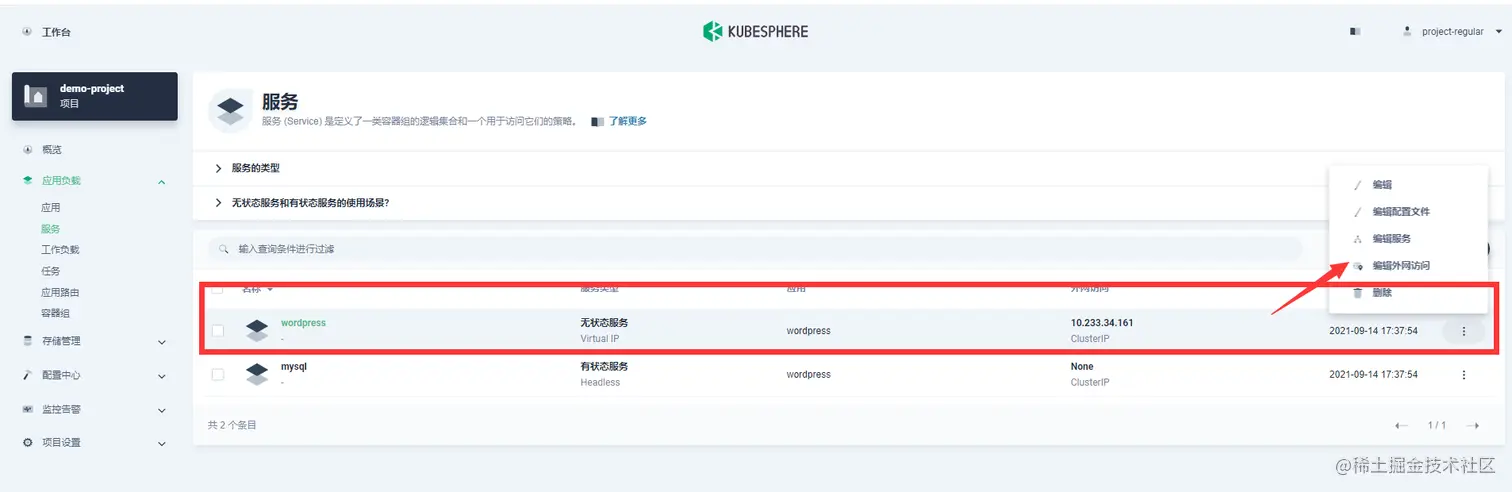Click the 无状态服务 type cell
1512x492 pixels.
click(604, 323)
